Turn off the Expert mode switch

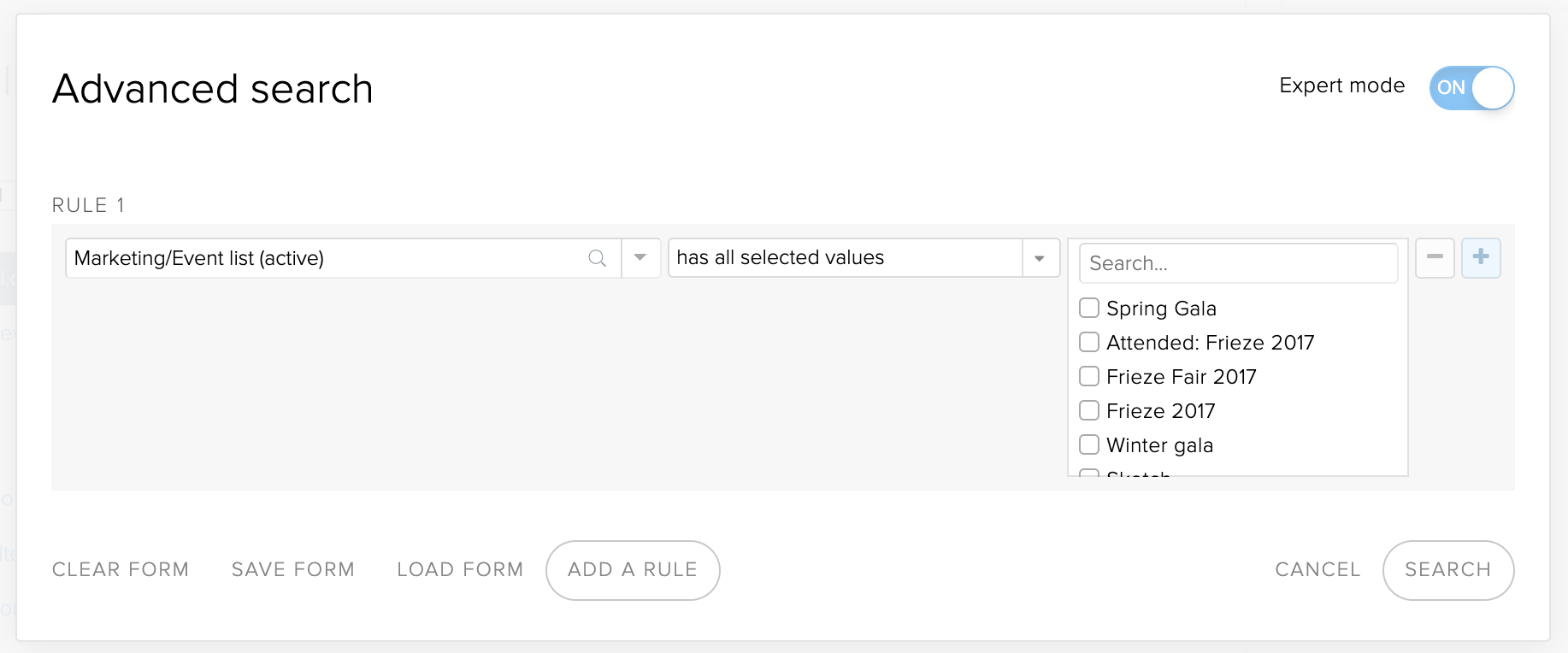[1471, 88]
